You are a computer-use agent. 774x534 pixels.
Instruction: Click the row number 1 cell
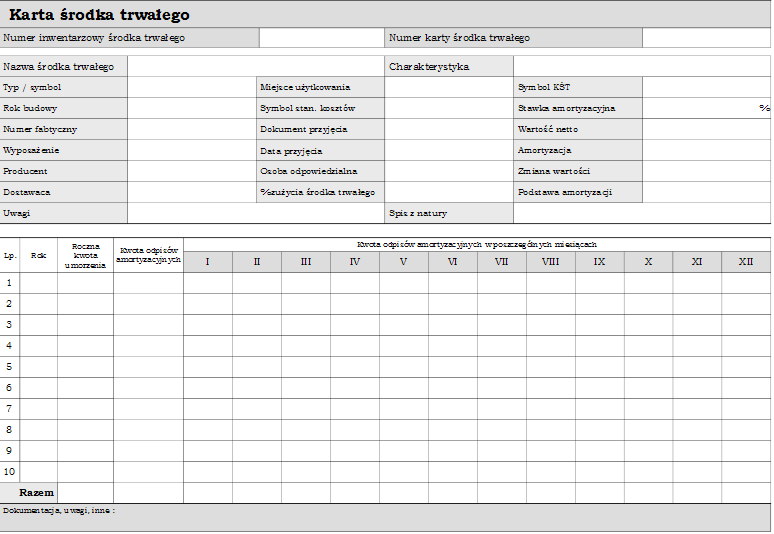[10, 283]
